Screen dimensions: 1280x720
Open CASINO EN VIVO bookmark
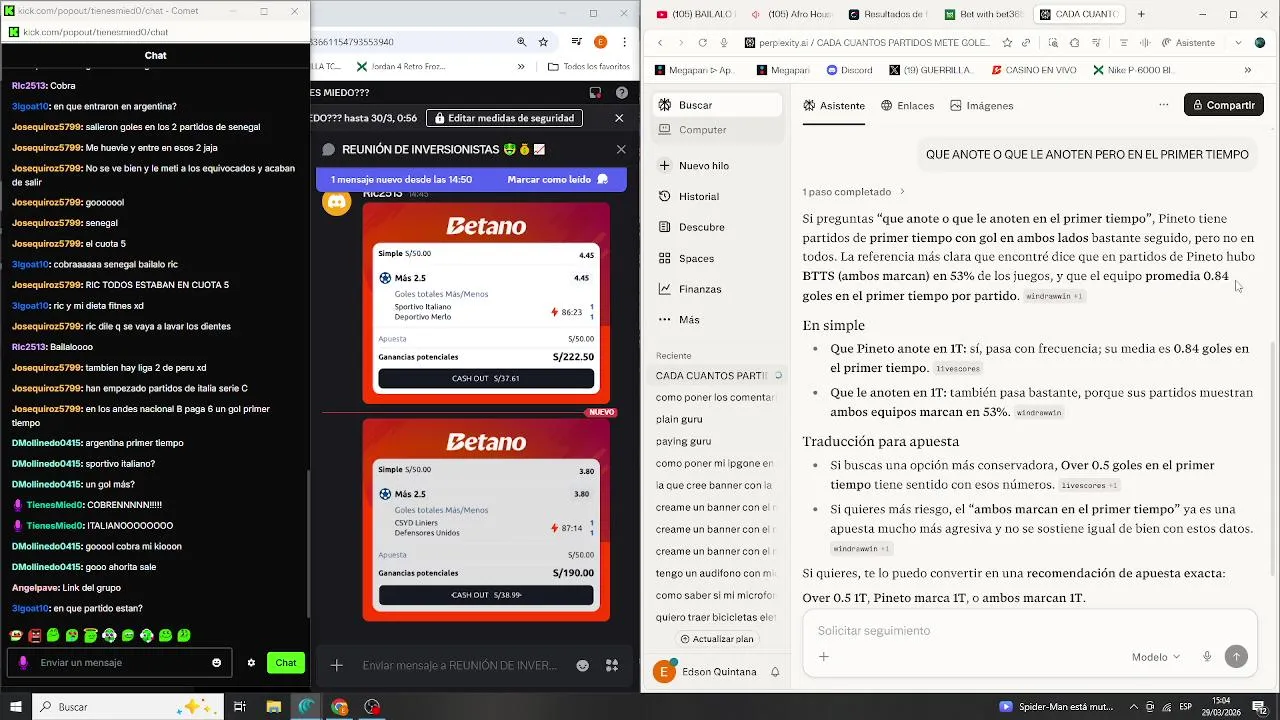[1033, 70]
